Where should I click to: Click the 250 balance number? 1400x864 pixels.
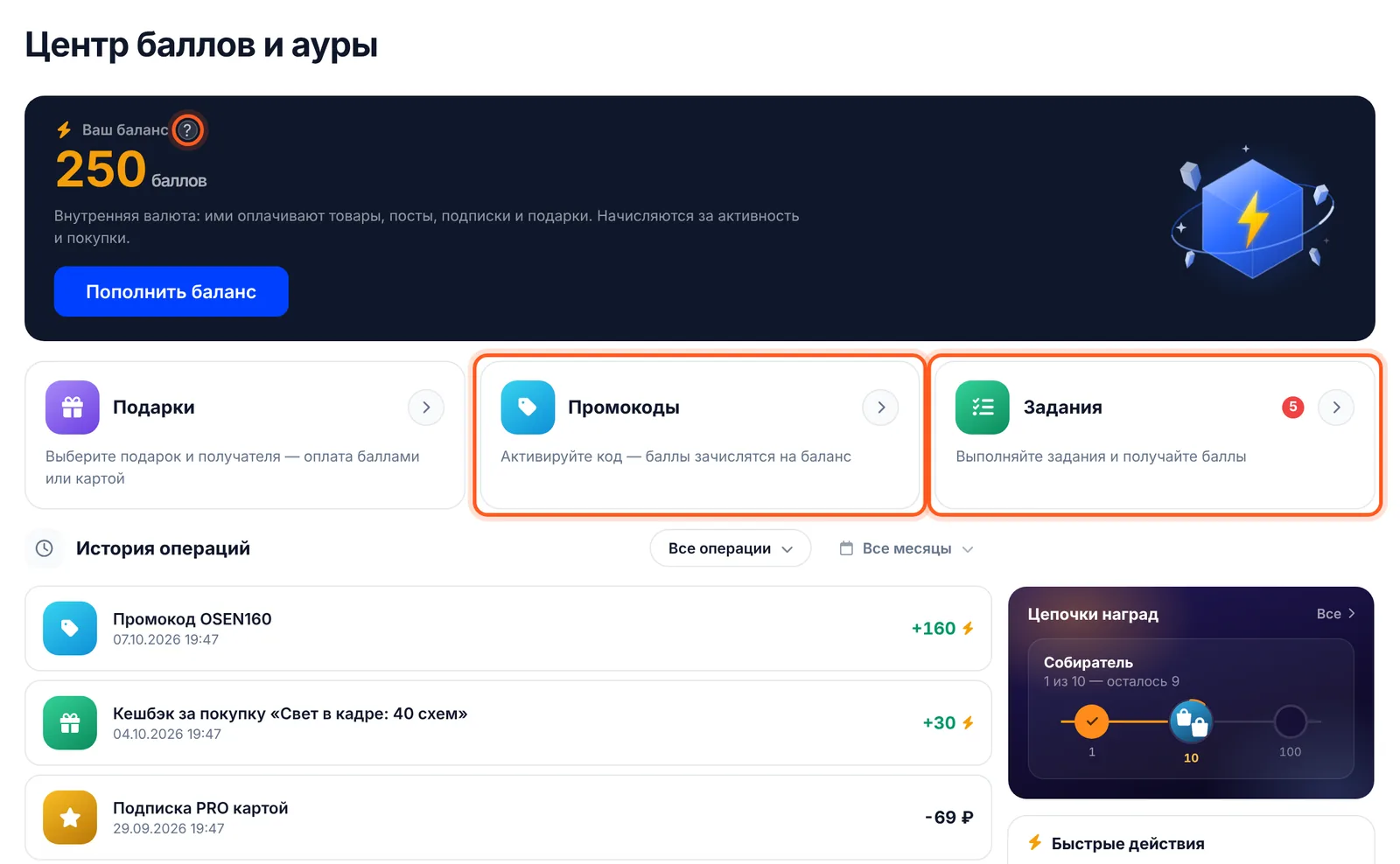click(x=101, y=169)
